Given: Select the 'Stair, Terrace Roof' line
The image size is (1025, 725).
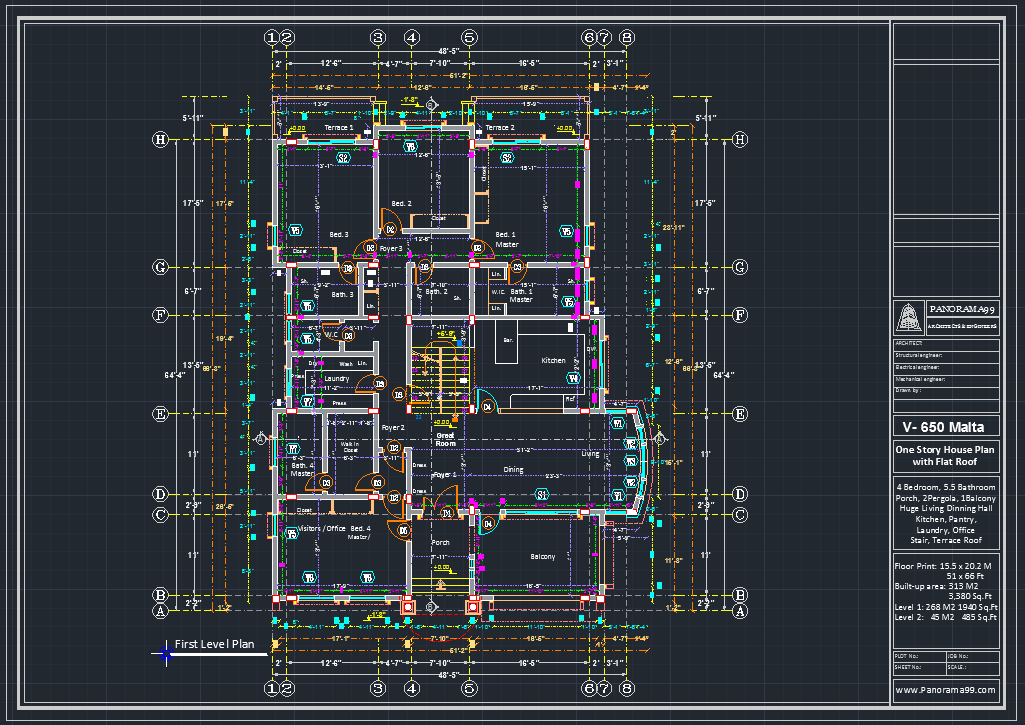Looking at the screenshot, I should pyautogui.click(x=946, y=540).
